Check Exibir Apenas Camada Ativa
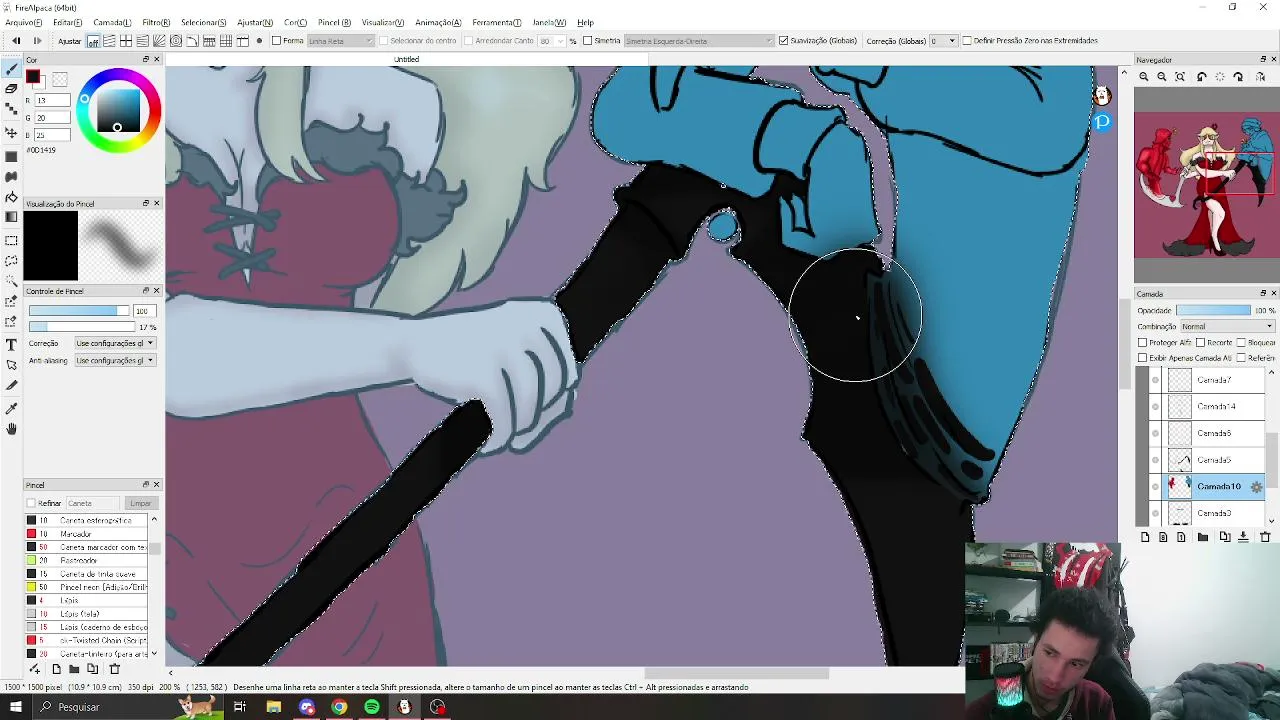The width and height of the screenshot is (1280, 720). [1143, 358]
